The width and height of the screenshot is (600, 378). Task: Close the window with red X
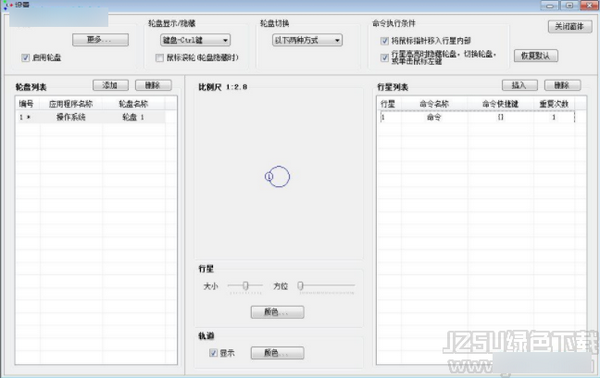[590, 5]
